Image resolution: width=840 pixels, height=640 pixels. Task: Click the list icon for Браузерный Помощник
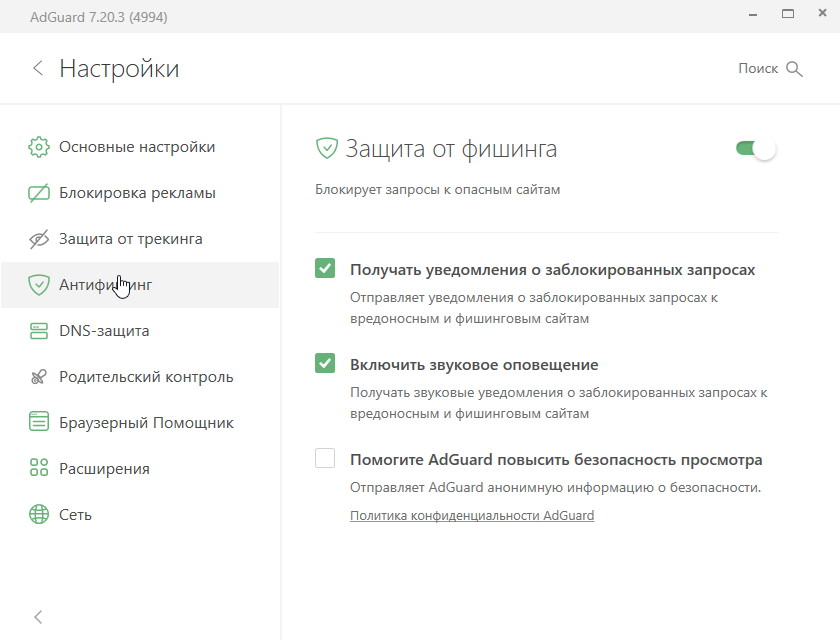39,423
